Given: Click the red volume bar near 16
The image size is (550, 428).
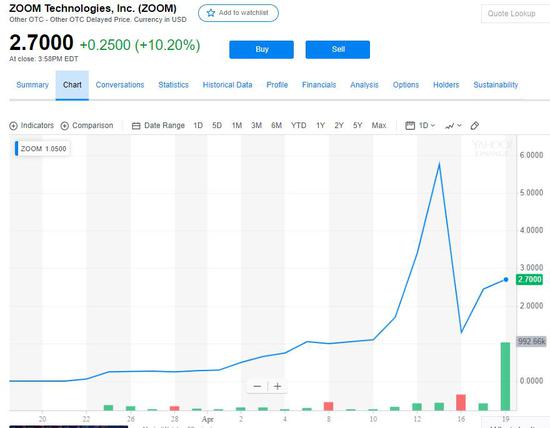Looking at the screenshot, I should tap(461, 402).
